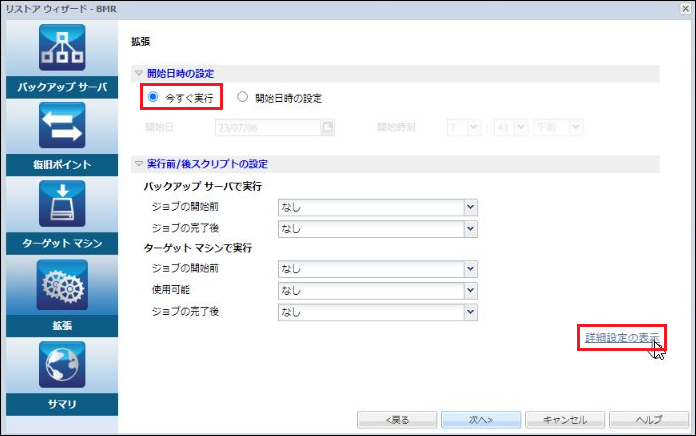
Task: Click the <戻る button
Action: [x=397, y=420]
